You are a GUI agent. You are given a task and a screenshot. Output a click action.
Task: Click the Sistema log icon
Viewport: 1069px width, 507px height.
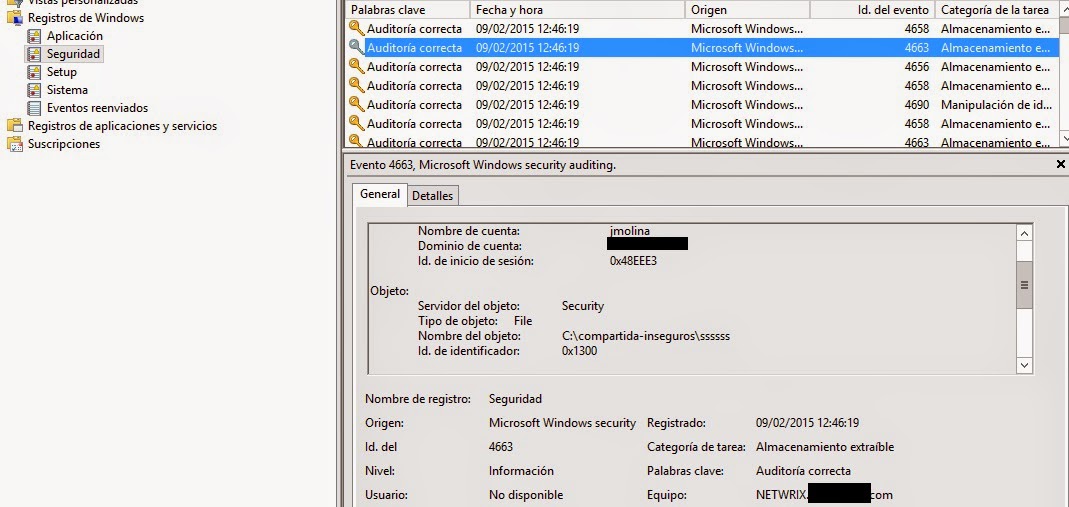35,90
